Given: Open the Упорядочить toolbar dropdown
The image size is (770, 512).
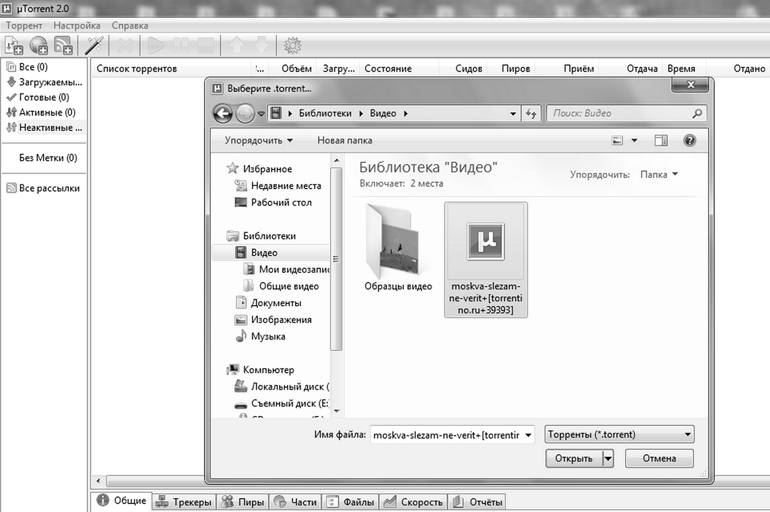Looking at the screenshot, I should click(258, 140).
